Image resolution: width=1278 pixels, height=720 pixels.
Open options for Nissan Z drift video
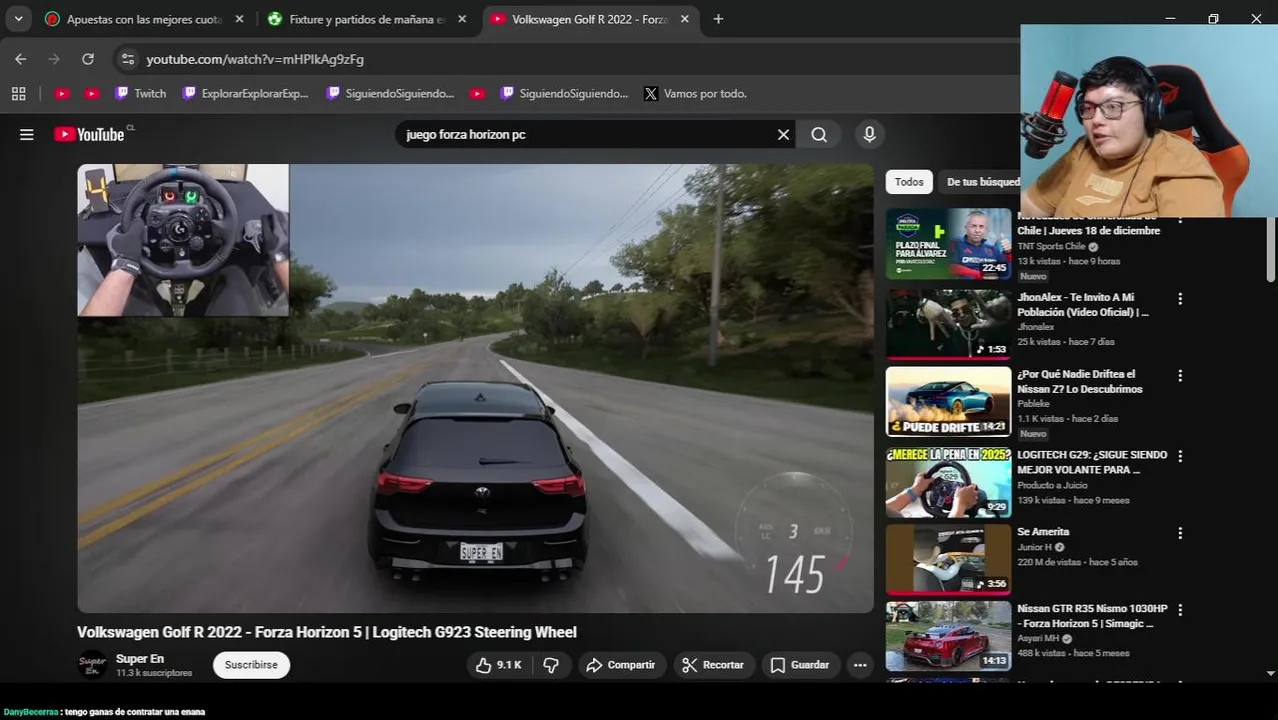(1180, 376)
